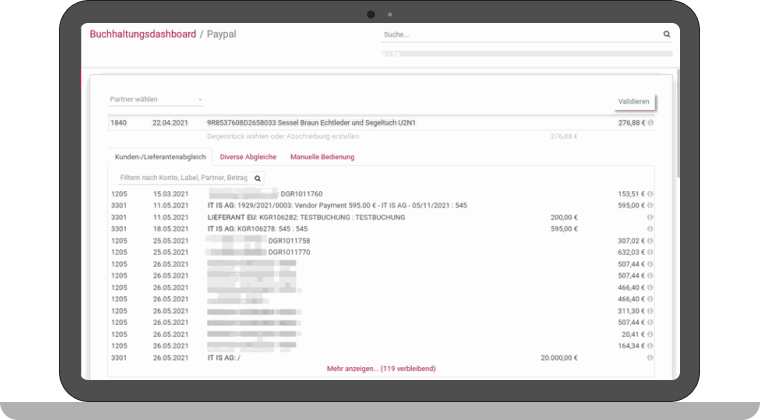Image resolution: width=760 pixels, height=420 pixels.
Task: Click info icon beside 153,51 € entry
Action: tap(650, 193)
